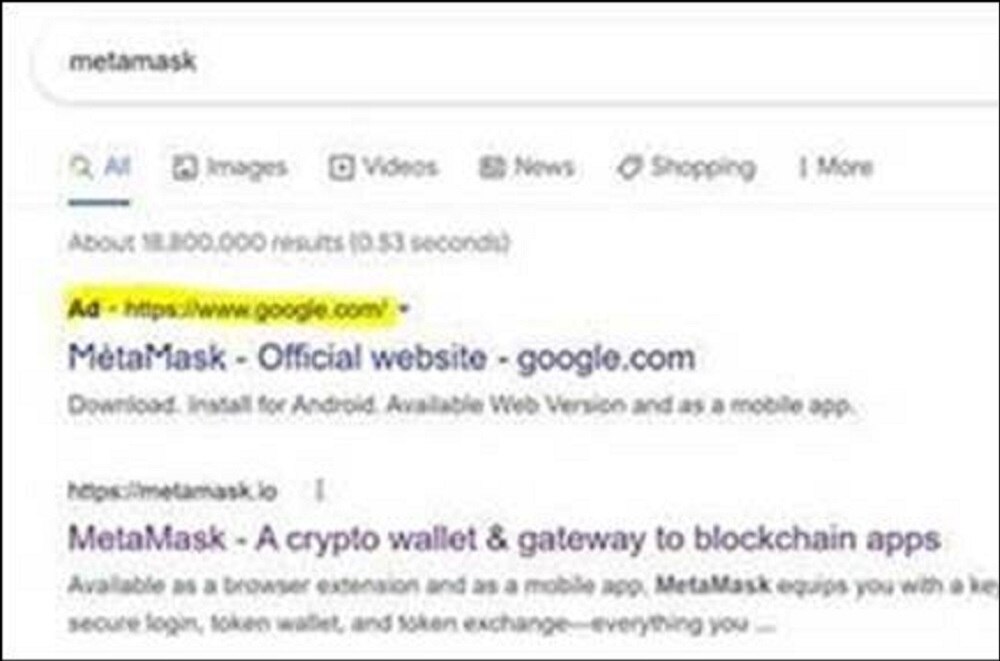1000x661 pixels.
Task: Click the Shopping tab tag icon
Action: (x=628, y=167)
